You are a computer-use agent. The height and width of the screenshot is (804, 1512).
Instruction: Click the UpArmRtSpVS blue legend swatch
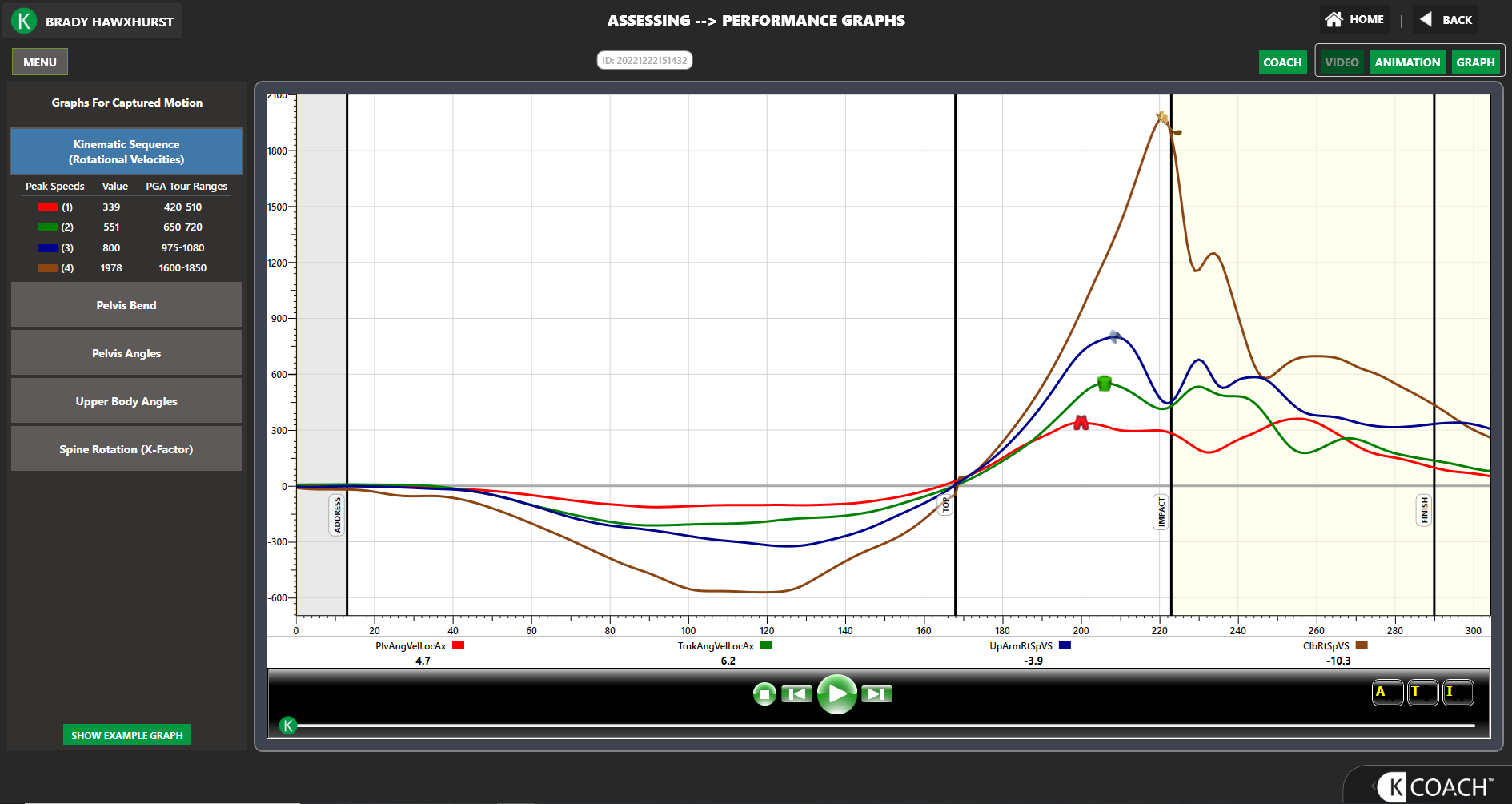(1065, 645)
